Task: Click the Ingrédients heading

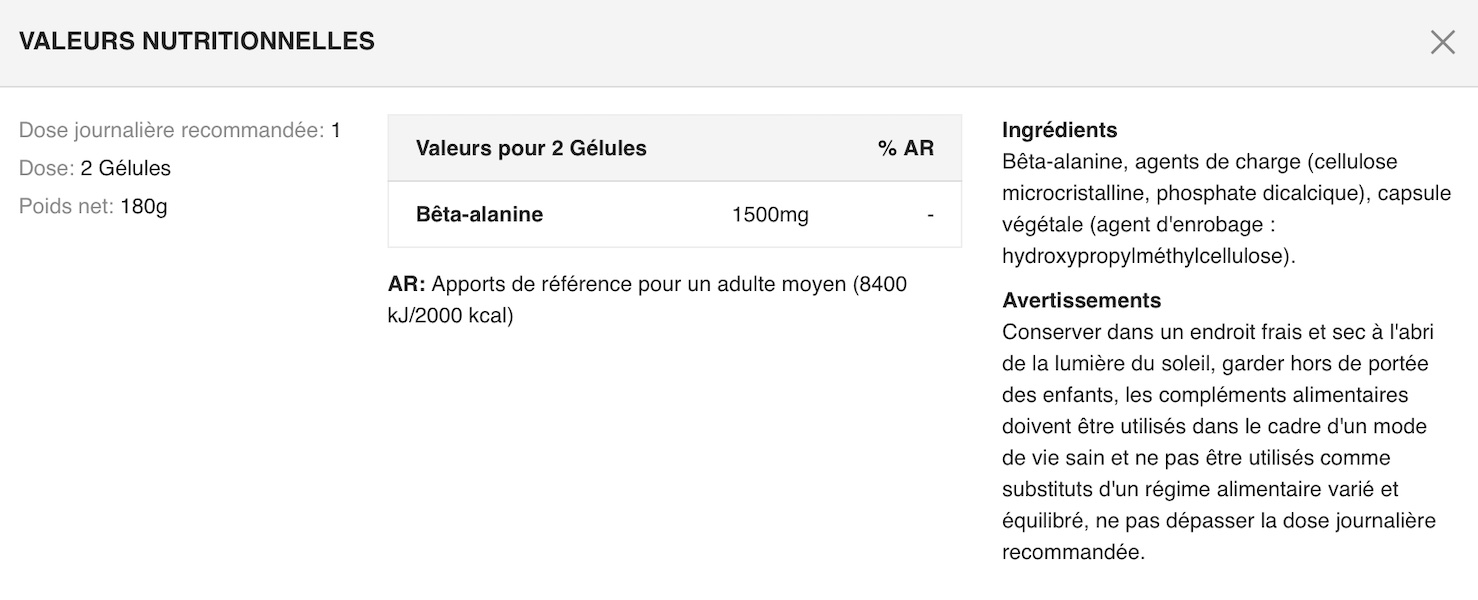Action: coord(1059,130)
